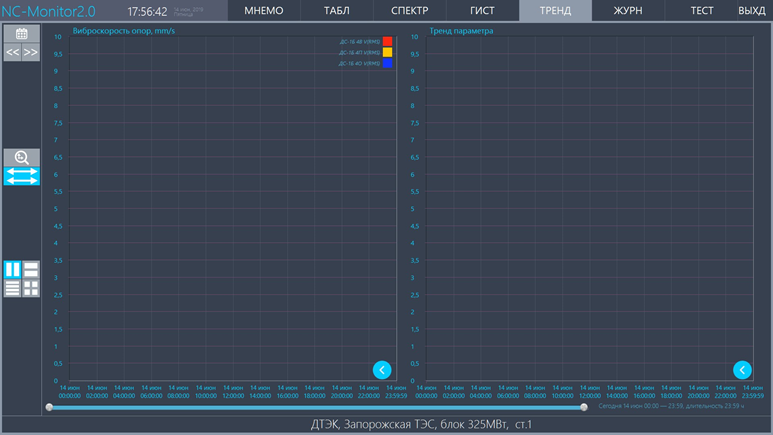Click the station name footer text
This screenshot has height=435, width=773.
422,424
